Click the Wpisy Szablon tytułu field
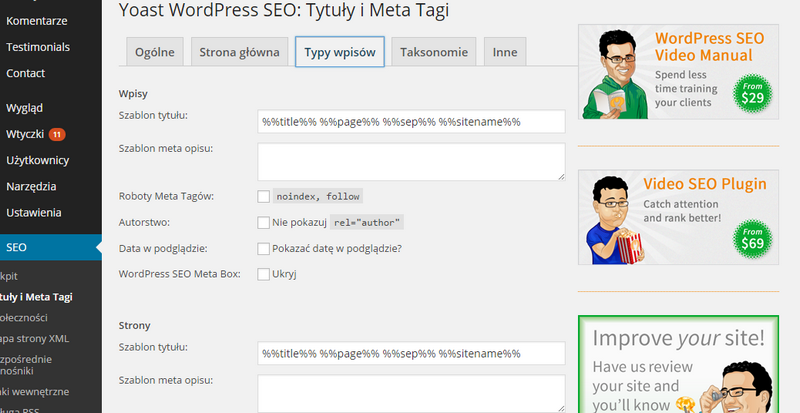The width and height of the screenshot is (800, 413). pyautogui.click(x=411, y=122)
